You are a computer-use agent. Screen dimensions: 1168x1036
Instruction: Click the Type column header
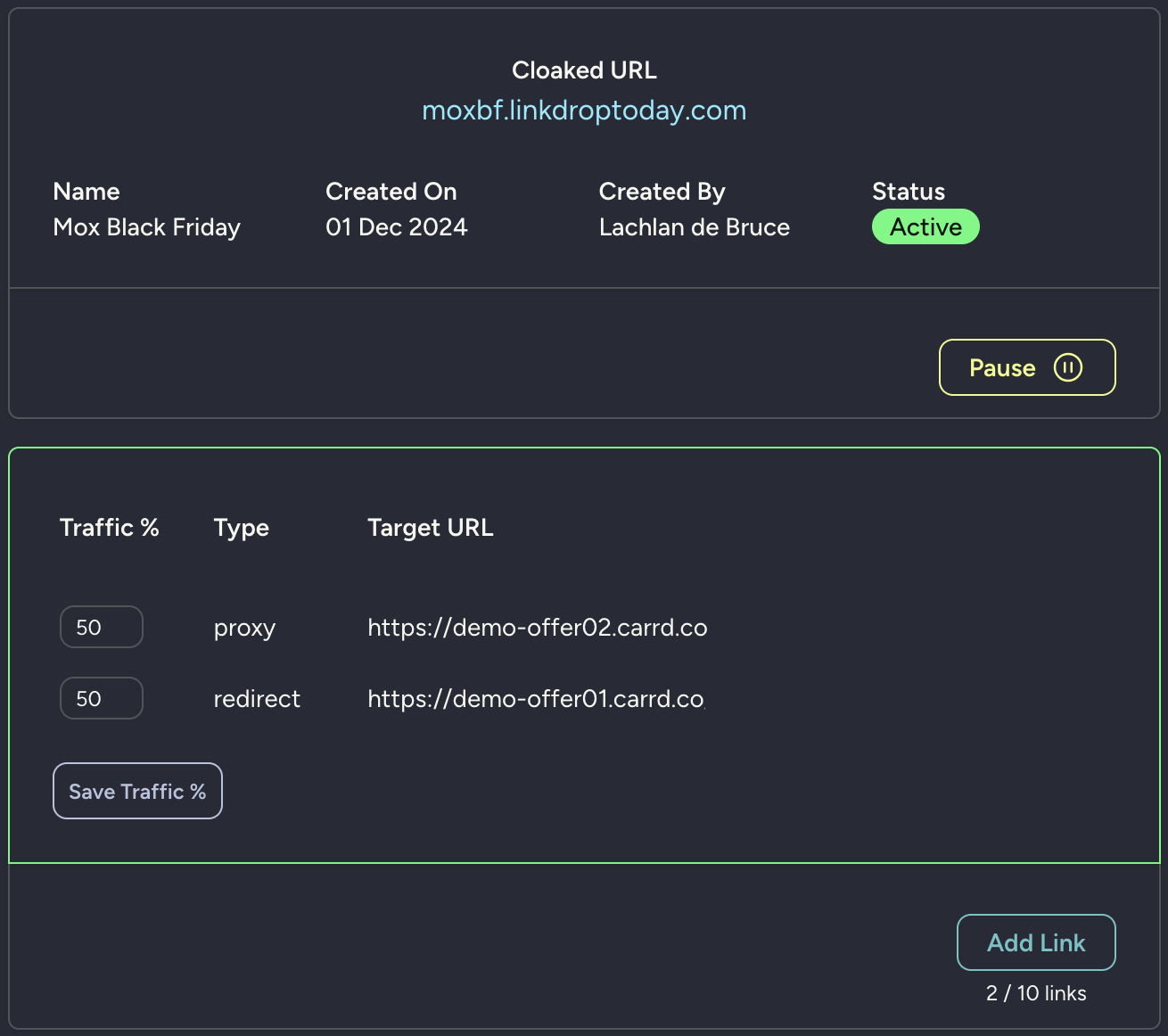241,527
